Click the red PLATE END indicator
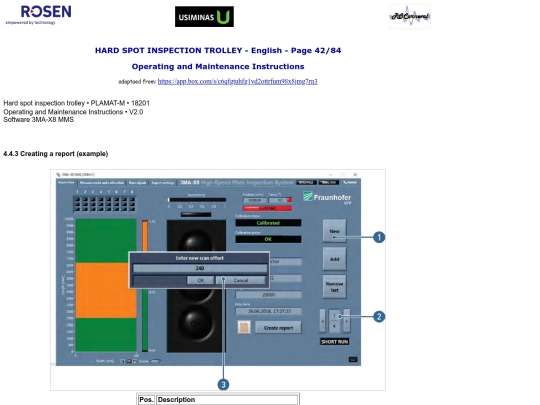 pos(267,208)
